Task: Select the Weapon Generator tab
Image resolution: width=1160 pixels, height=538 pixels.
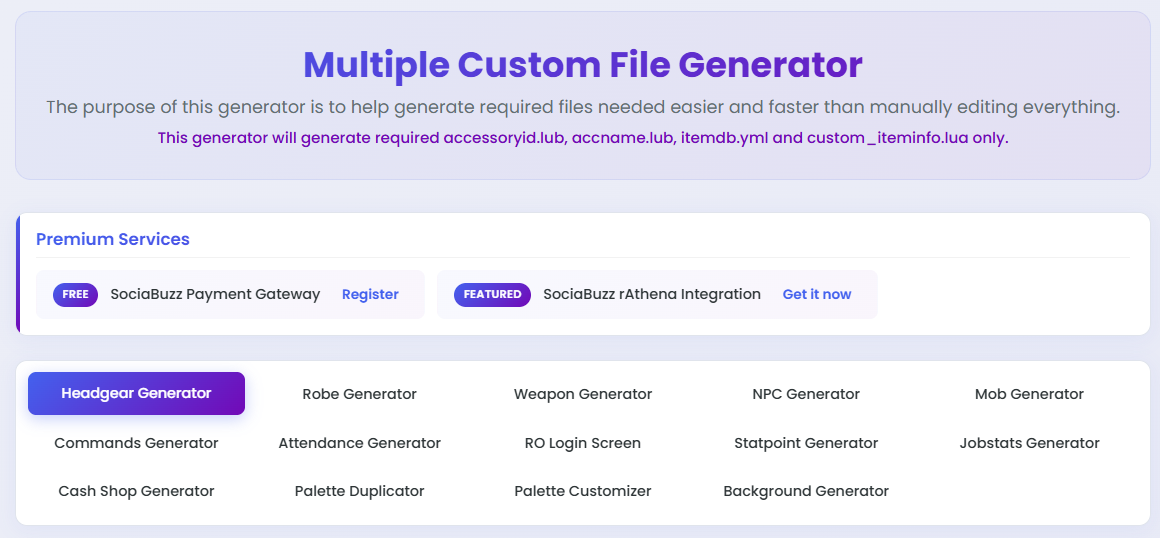Action: click(583, 394)
